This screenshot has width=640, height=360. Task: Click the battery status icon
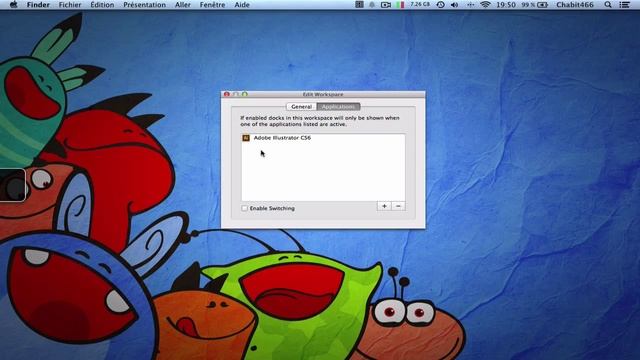coord(542,5)
